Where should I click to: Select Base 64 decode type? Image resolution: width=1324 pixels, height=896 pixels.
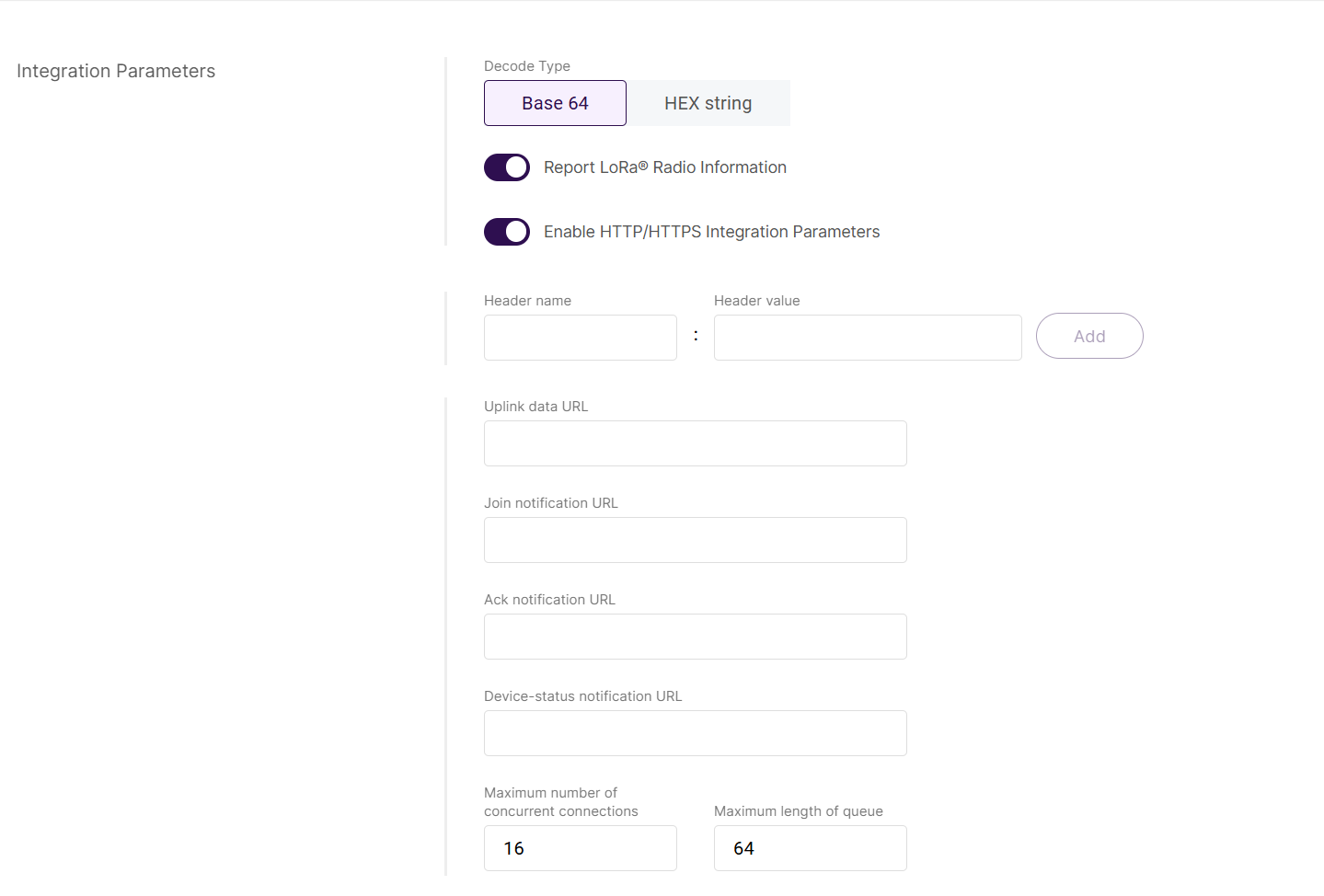click(555, 103)
